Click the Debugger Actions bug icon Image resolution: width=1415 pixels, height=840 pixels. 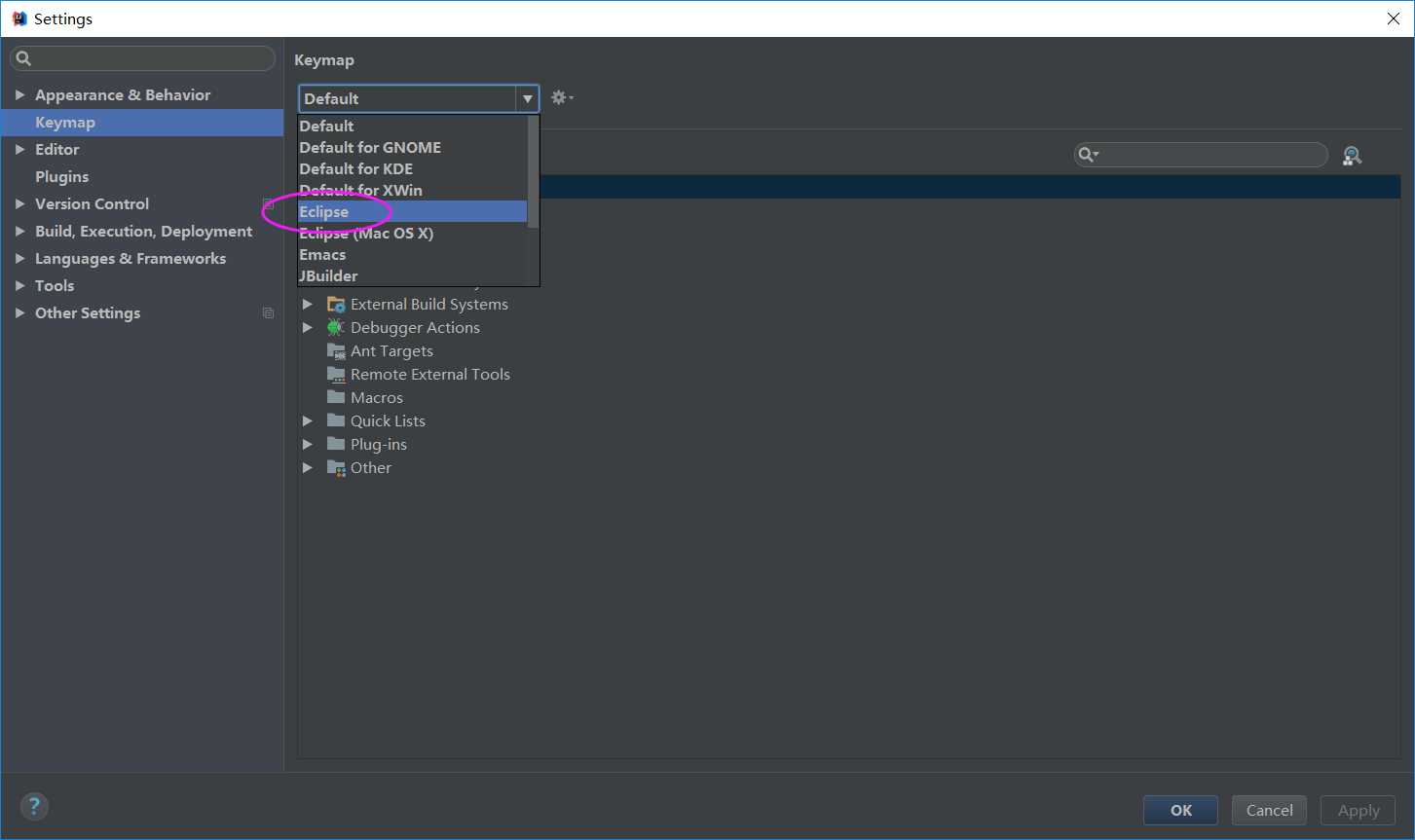pyautogui.click(x=336, y=328)
